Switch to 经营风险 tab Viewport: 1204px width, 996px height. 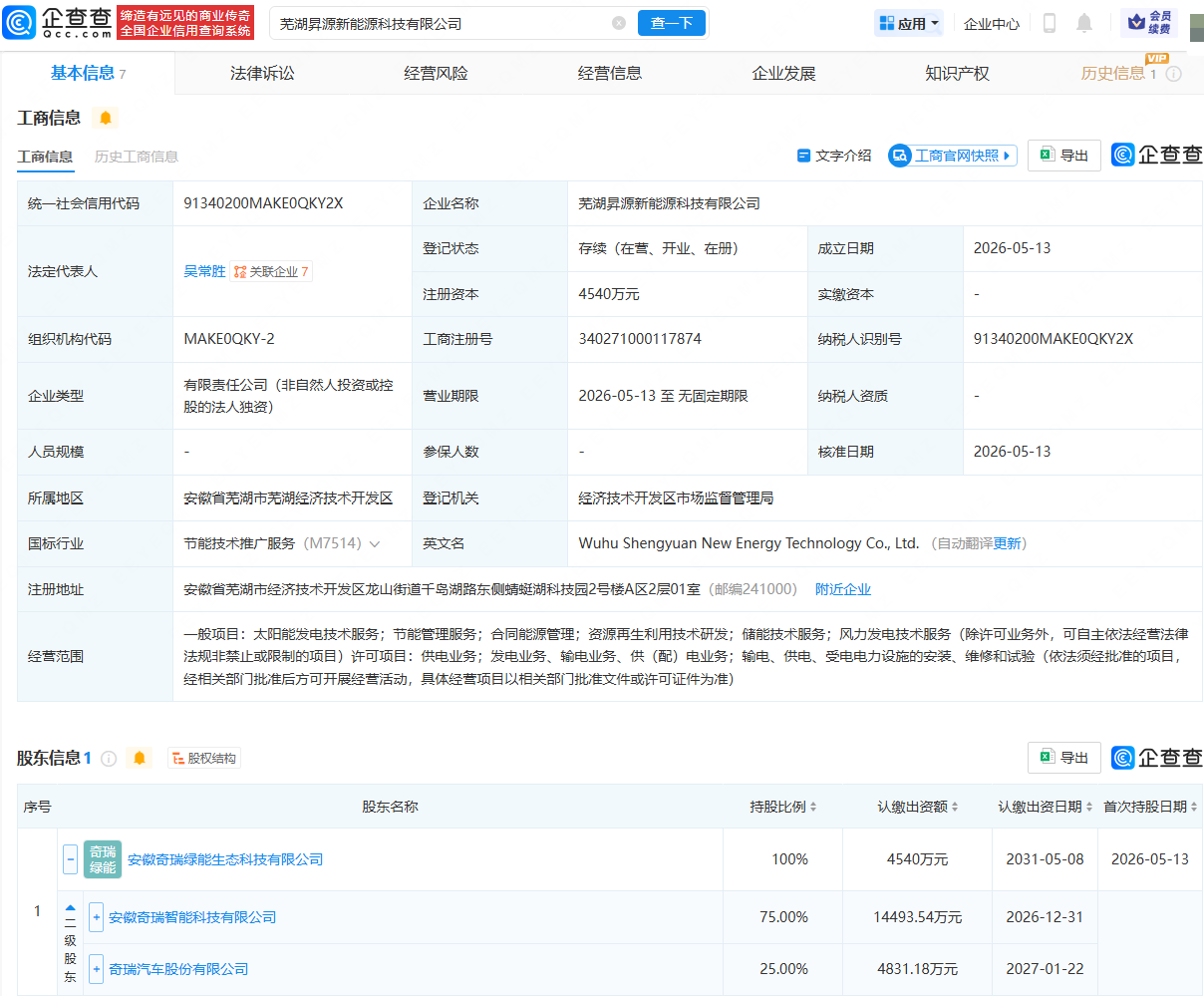pyautogui.click(x=436, y=74)
